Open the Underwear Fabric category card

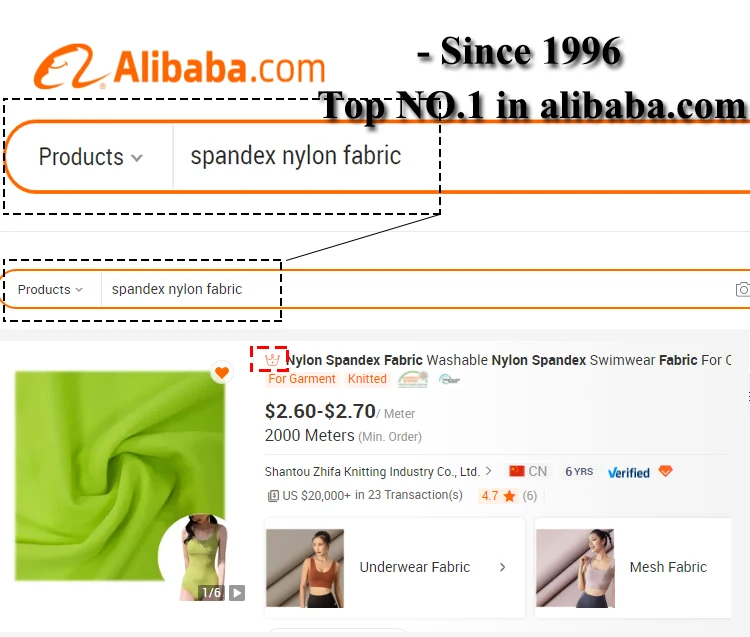coord(395,568)
